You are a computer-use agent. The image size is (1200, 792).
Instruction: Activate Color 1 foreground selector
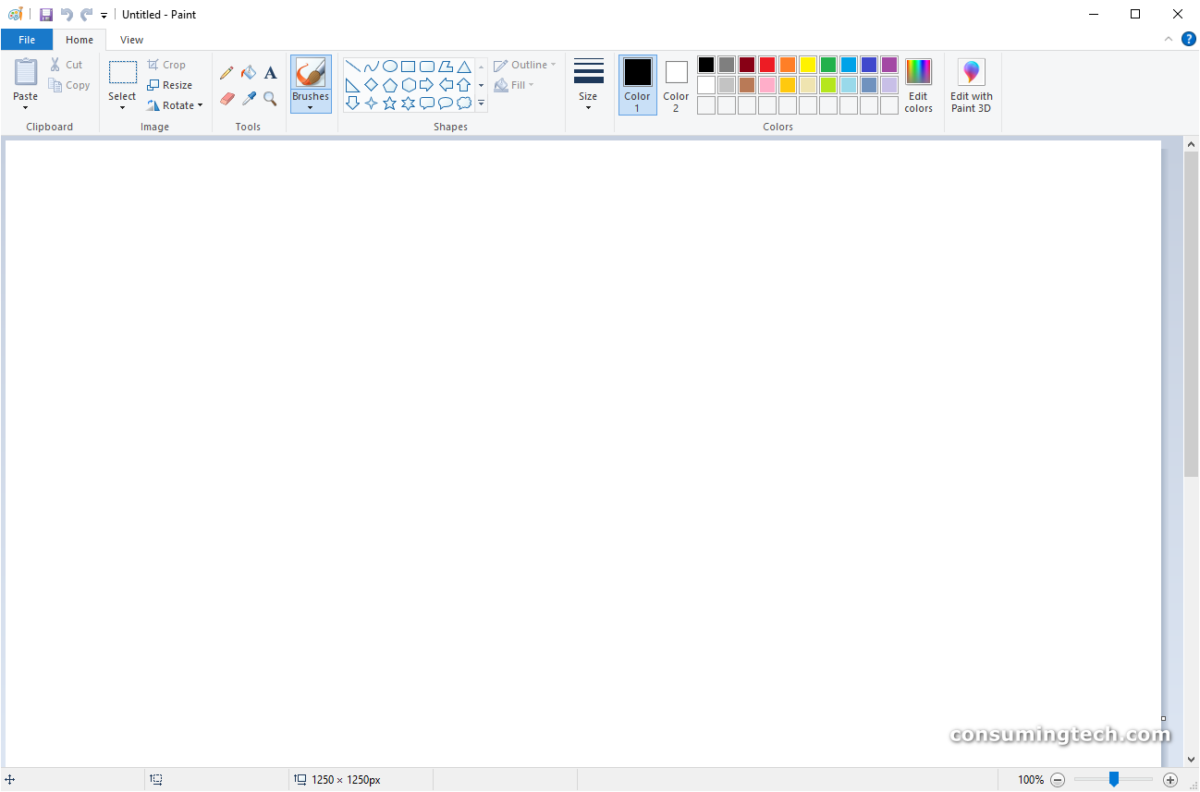coord(638,85)
